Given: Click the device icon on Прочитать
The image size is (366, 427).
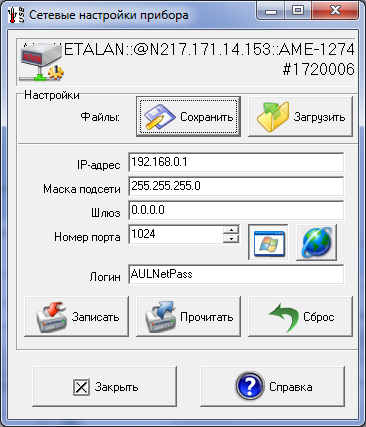Looking at the screenshot, I should (x=161, y=317).
